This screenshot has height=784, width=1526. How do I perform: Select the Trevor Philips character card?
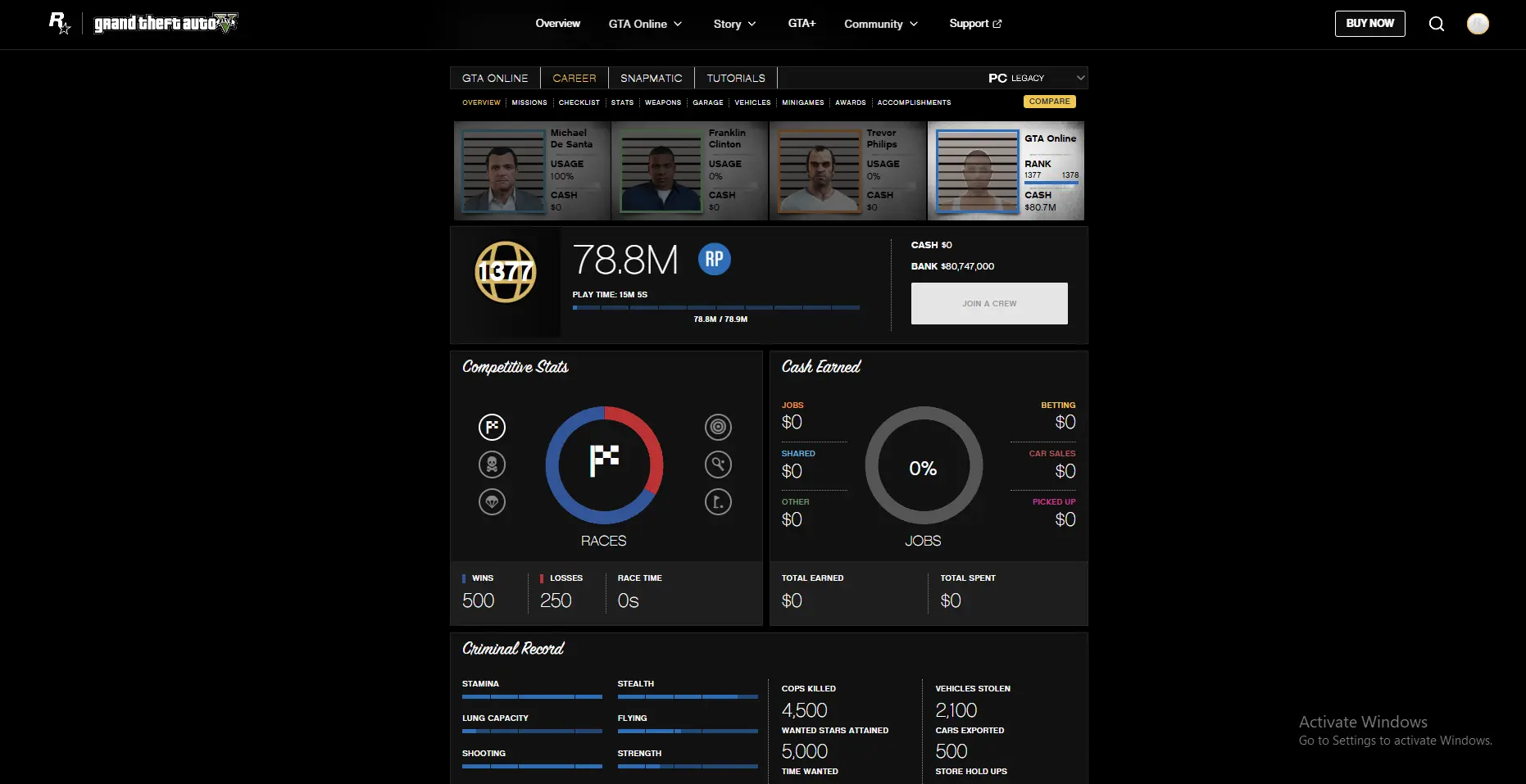848,170
